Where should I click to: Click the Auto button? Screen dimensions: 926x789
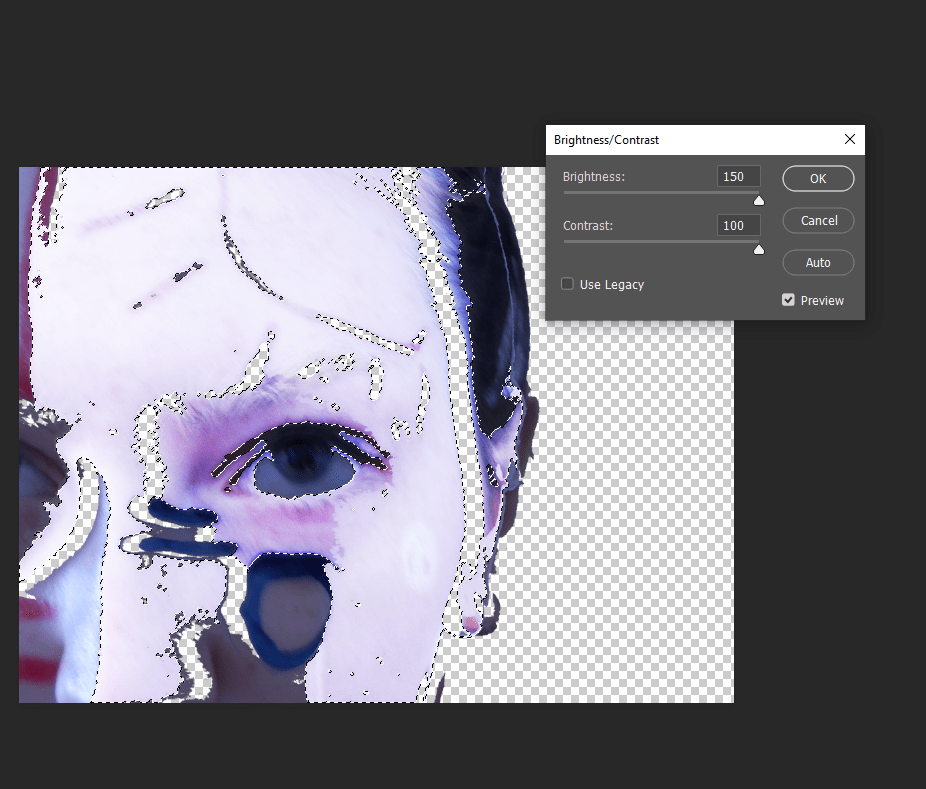[x=818, y=262]
